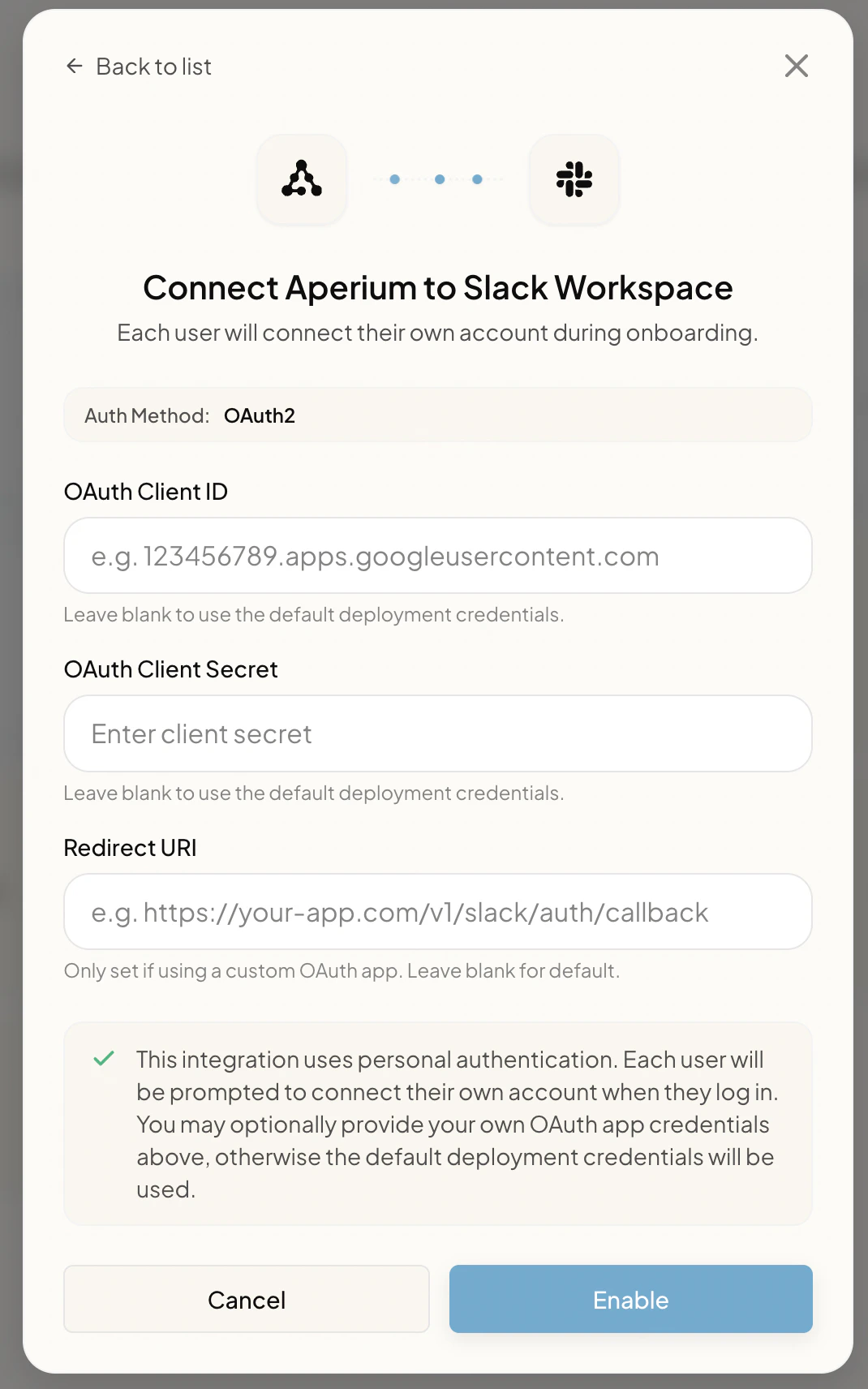Click the Only set if using a custom OAuth app hint

point(342,971)
